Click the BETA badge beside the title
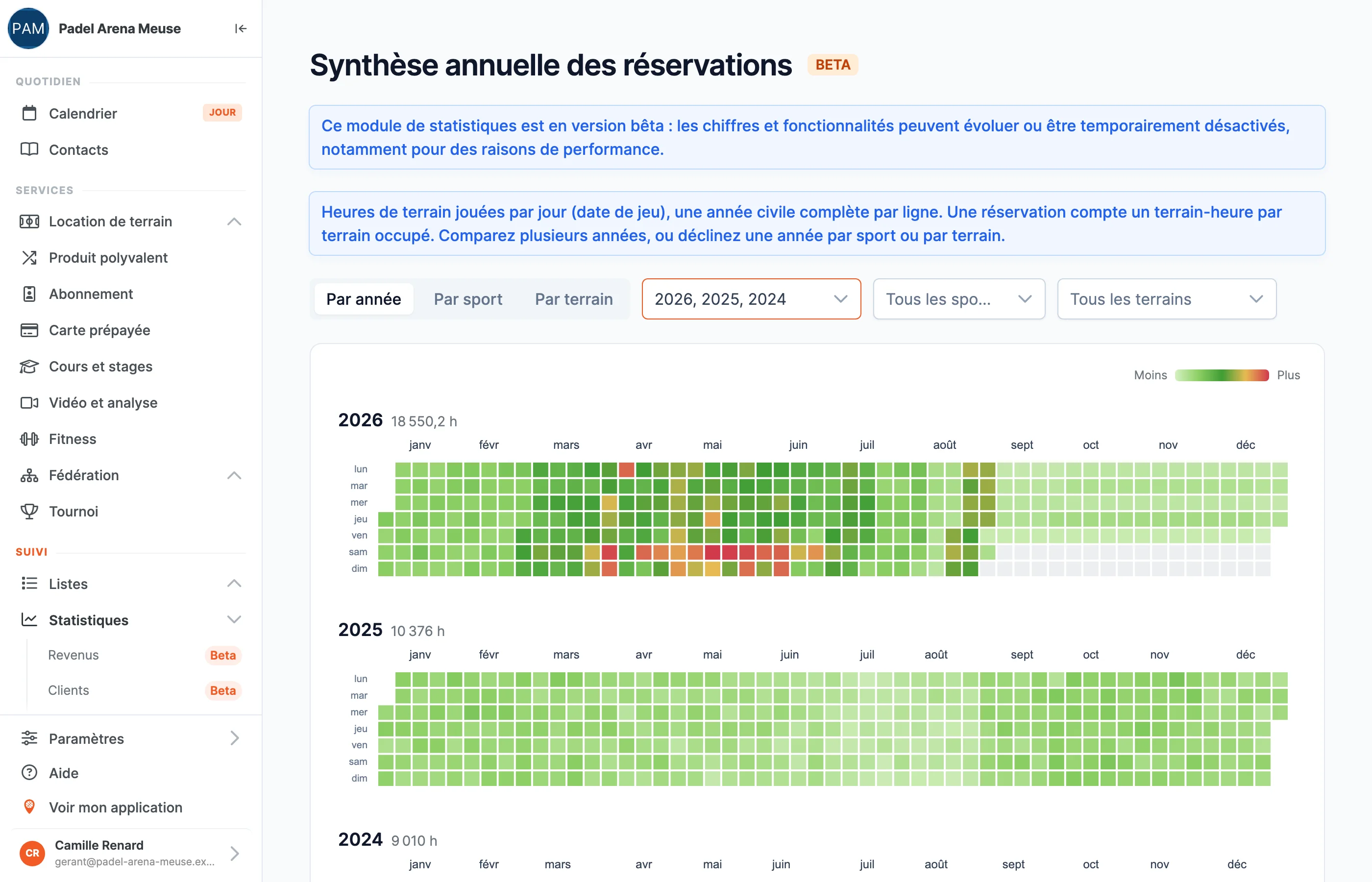The image size is (1372, 882). click(x=833, y=65)
